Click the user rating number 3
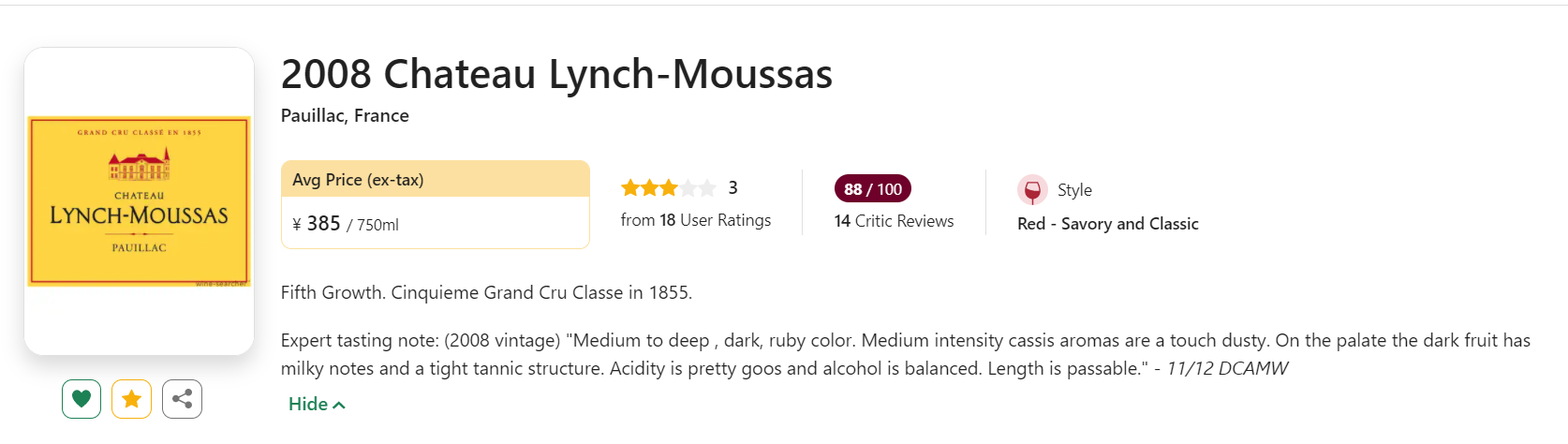This screenshot has height=444, width=1568. (732, 188)
